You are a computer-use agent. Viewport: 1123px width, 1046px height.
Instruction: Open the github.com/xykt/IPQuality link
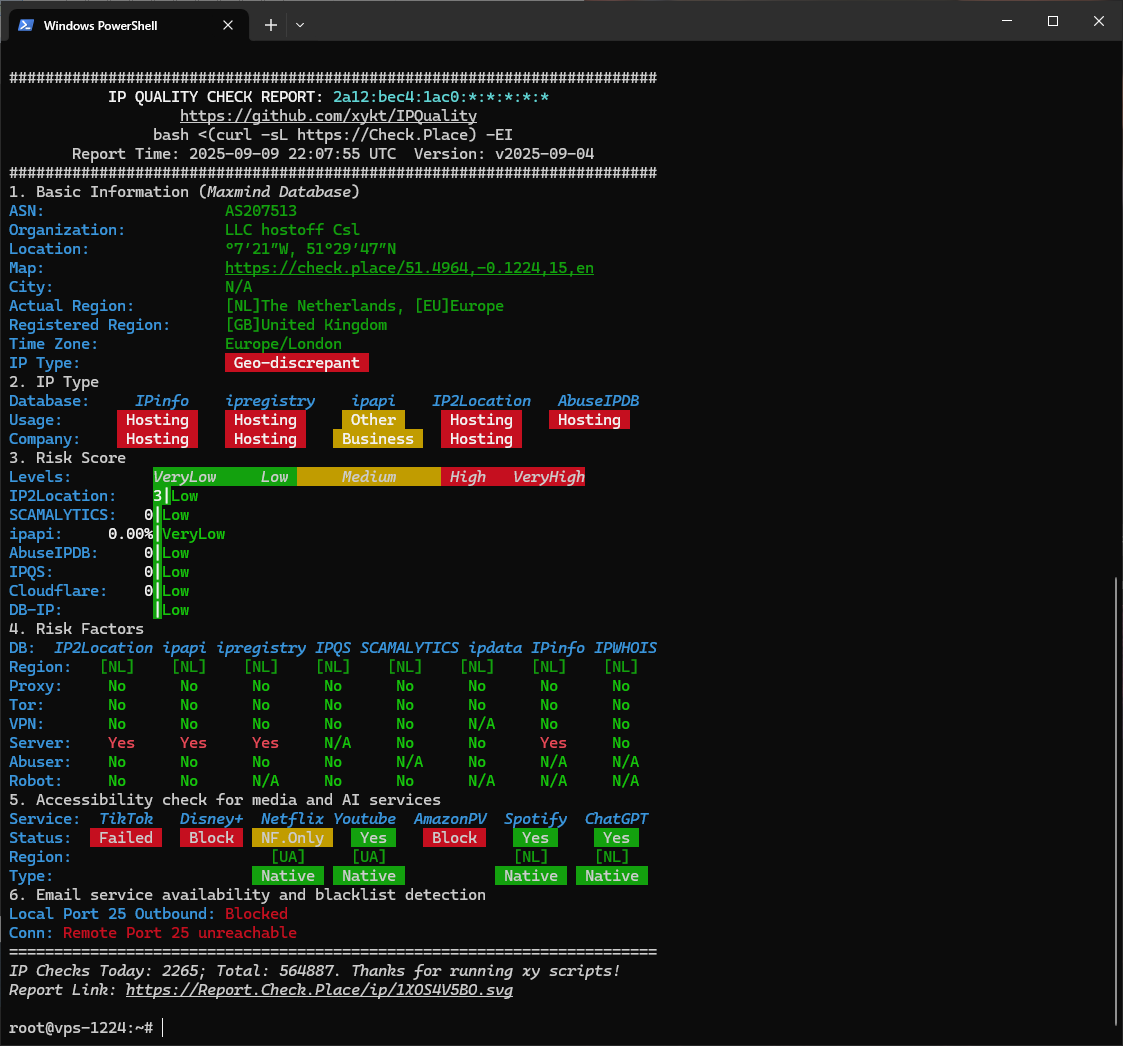coord(328,116)
